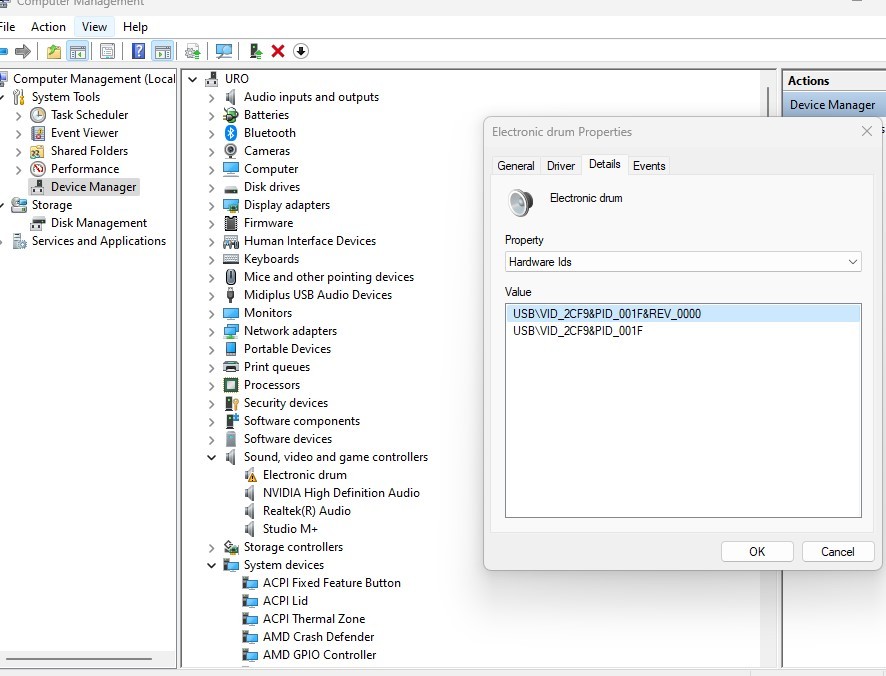Click the Shared Folders icon

[37, 151]
